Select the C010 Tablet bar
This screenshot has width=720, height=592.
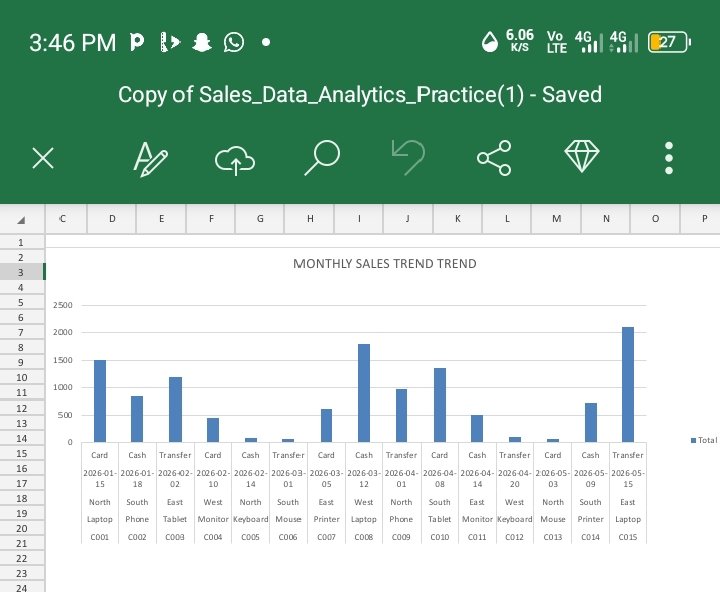click(439, 405)
